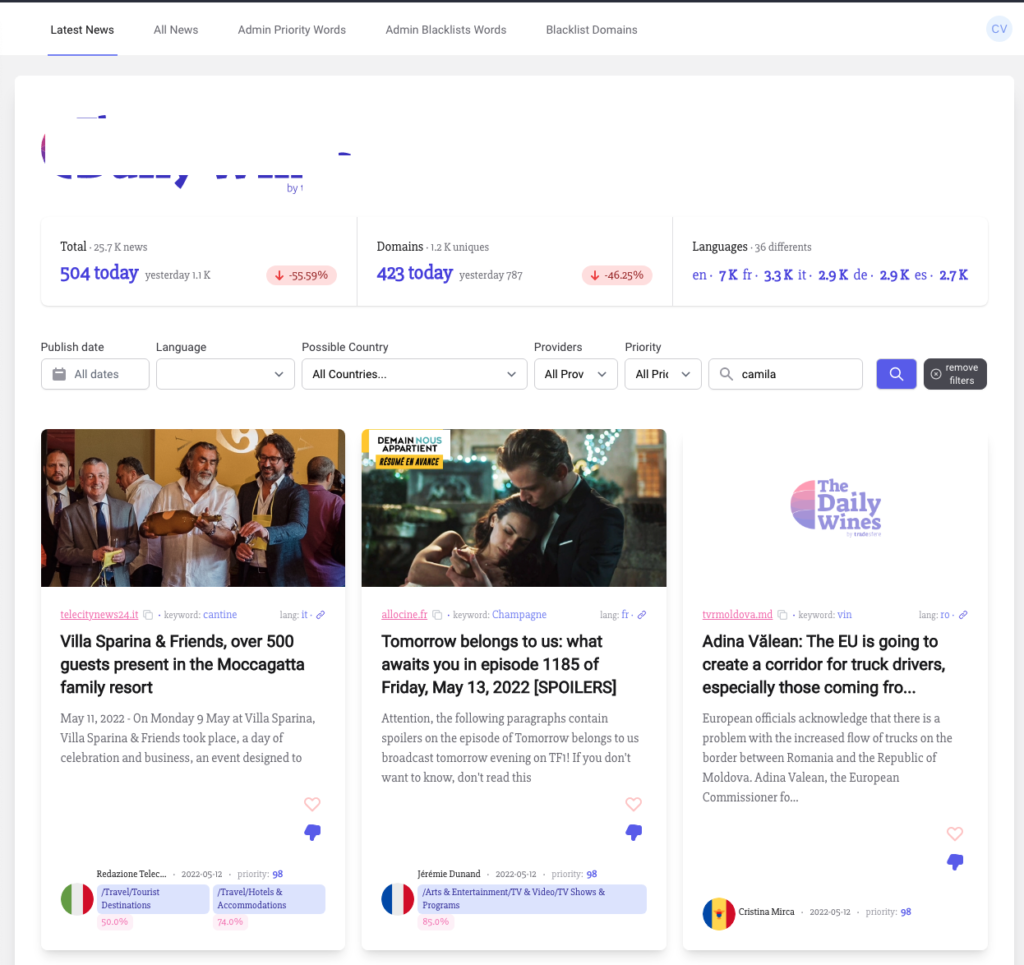The width and height of the screenshot is (1024, 965).
Task: Open Admin Priority Words tab
Action: (292, 30)
